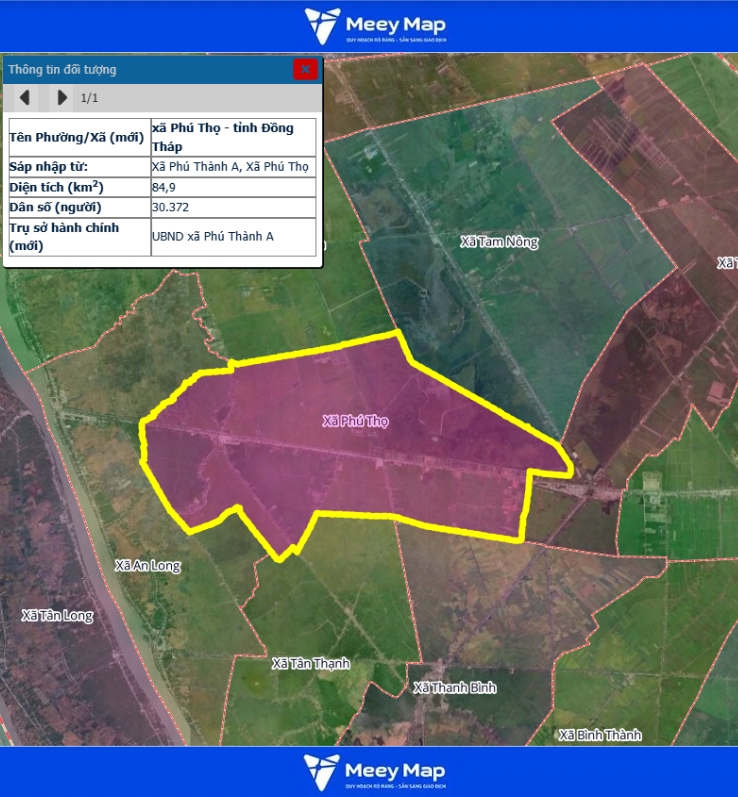Go to the previous object result
738x797 pixels.
pos(24,98)
